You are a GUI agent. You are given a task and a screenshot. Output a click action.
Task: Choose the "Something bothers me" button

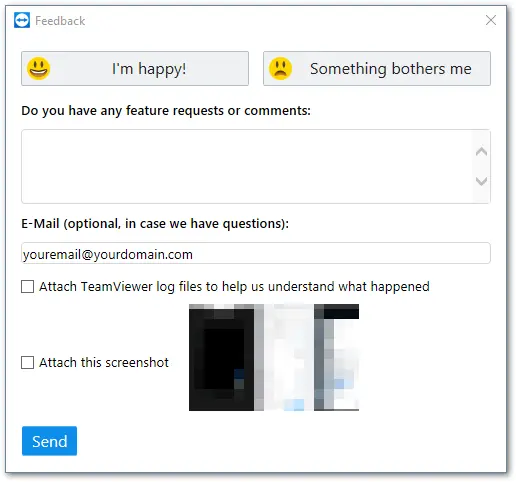(377, 68)
